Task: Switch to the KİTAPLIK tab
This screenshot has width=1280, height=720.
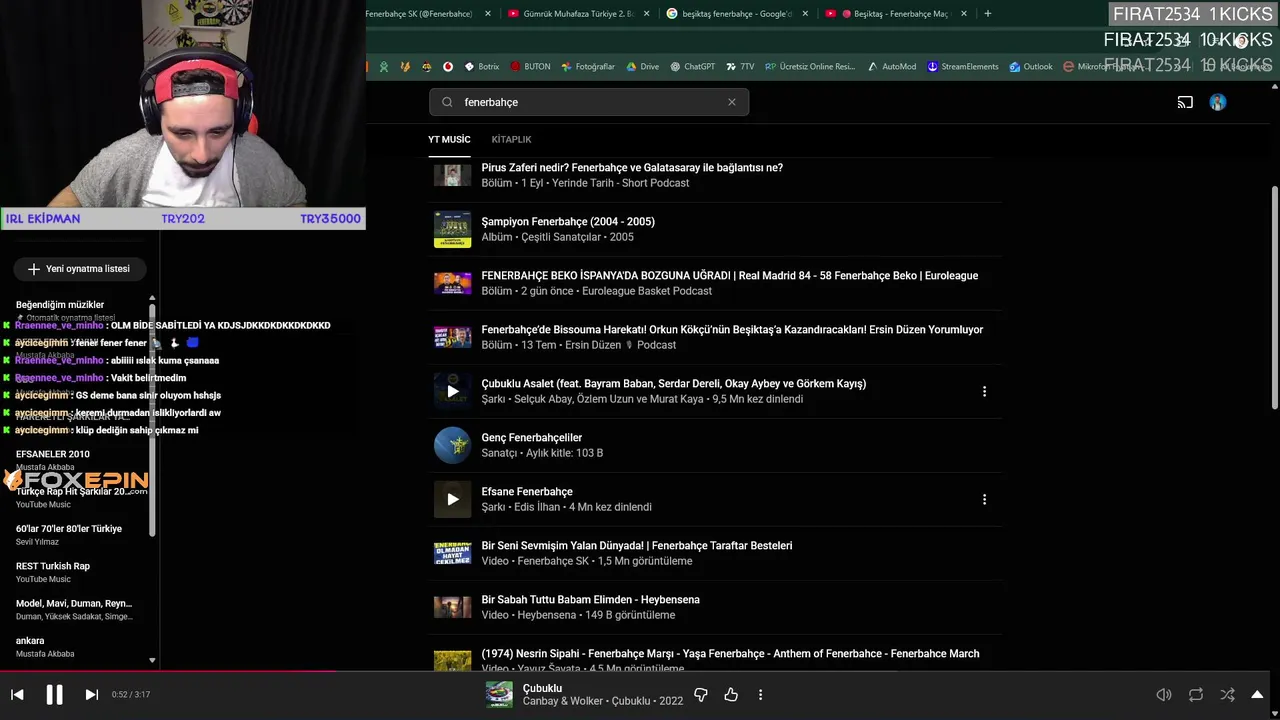Action: tap(511, 139)
